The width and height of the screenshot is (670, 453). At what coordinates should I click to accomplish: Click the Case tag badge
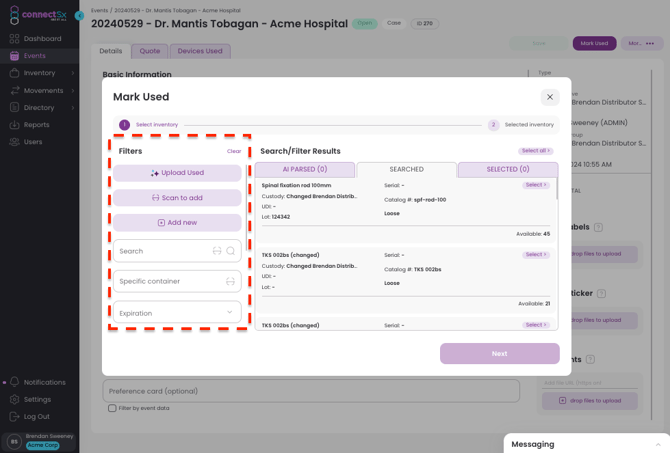[394, 24]
